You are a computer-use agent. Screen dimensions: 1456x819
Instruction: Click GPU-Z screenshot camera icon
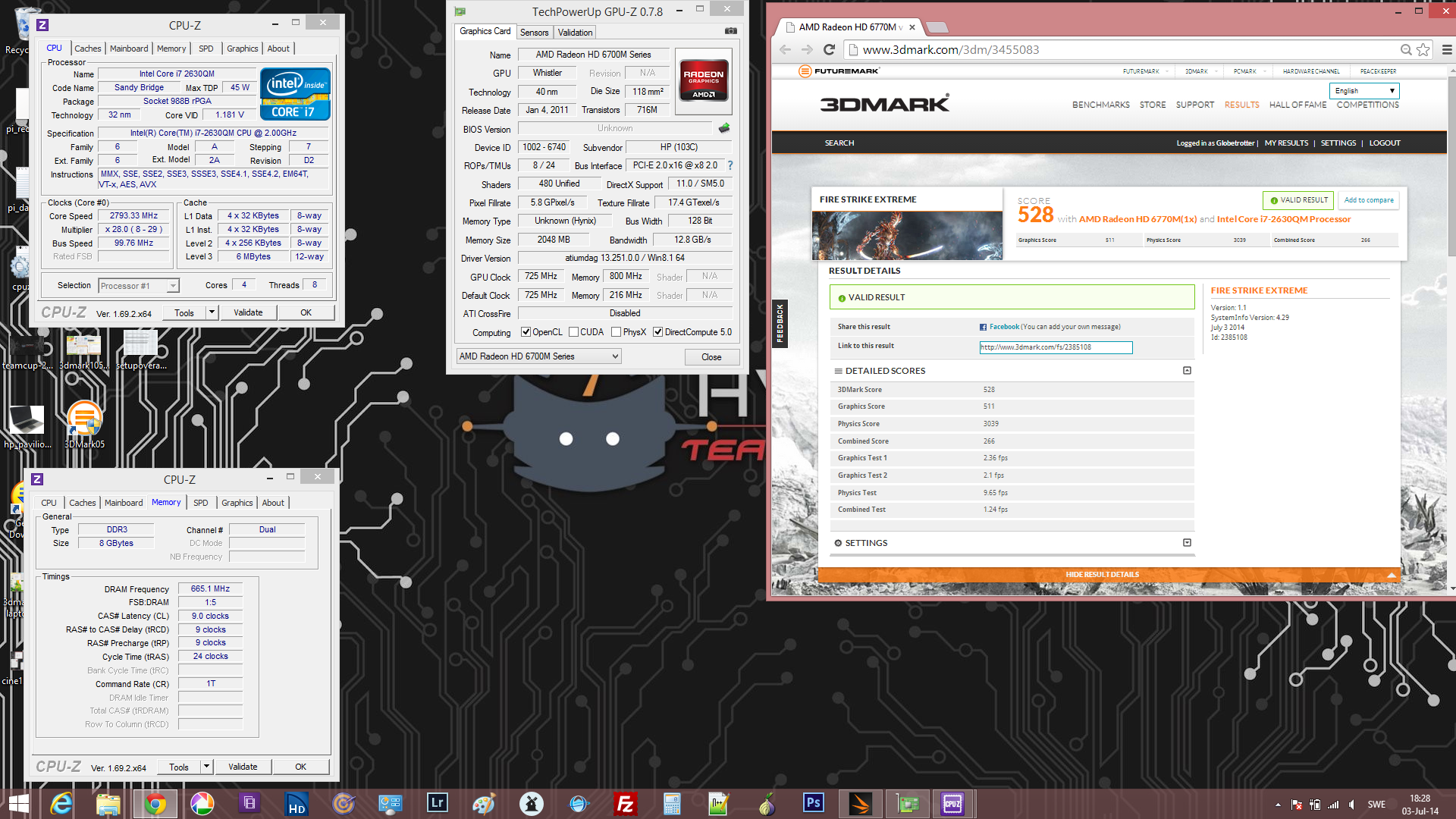click(730, 31)
